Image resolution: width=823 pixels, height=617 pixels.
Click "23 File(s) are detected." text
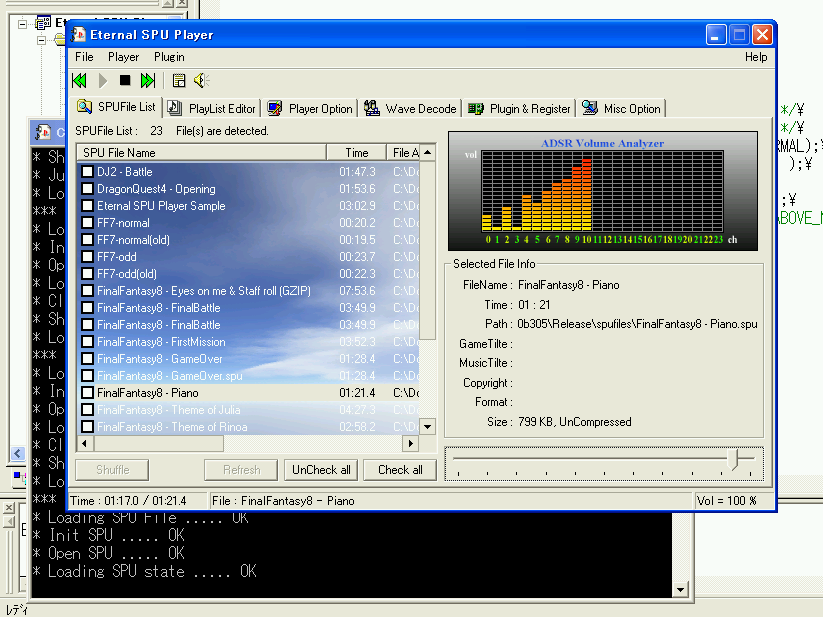[209, 131]
